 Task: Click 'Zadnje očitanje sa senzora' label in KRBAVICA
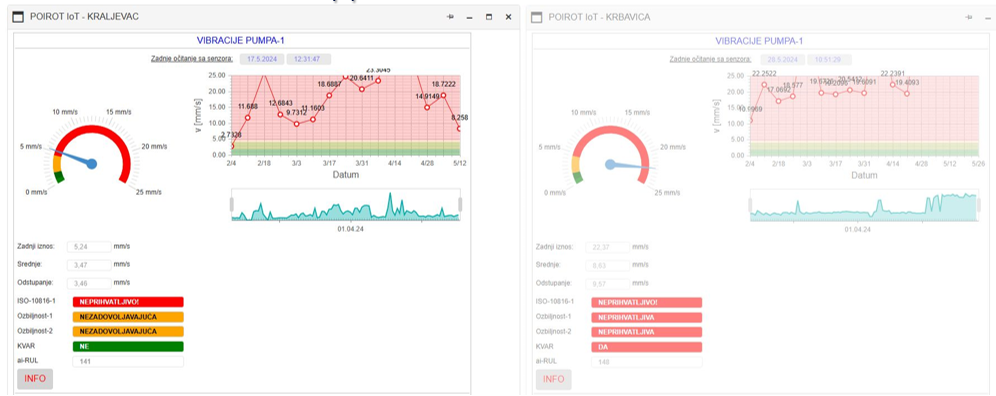click(710, 59)
